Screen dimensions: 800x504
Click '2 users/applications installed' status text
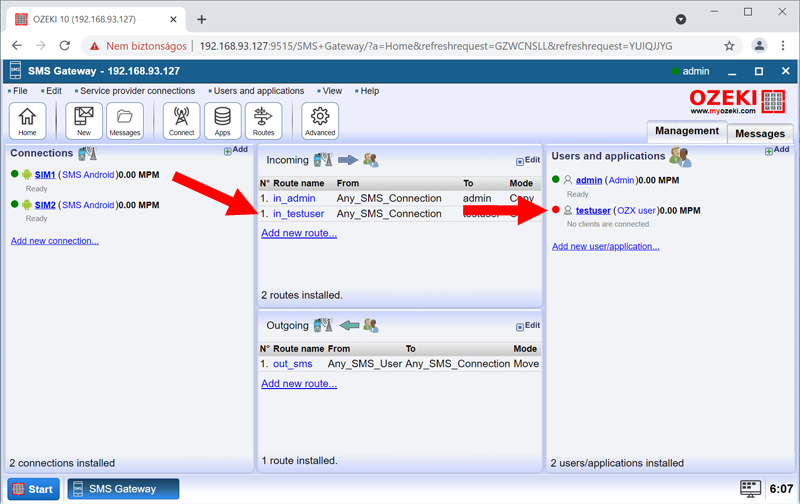tap(617, 463)
